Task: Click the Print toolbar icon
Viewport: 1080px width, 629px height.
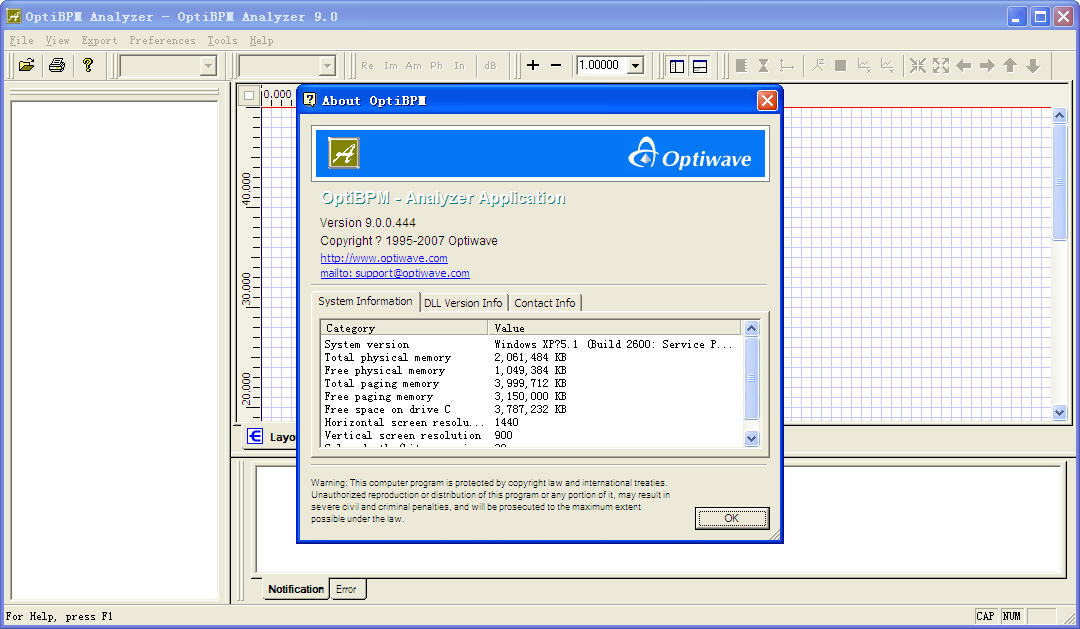Action: pos(57,65)
